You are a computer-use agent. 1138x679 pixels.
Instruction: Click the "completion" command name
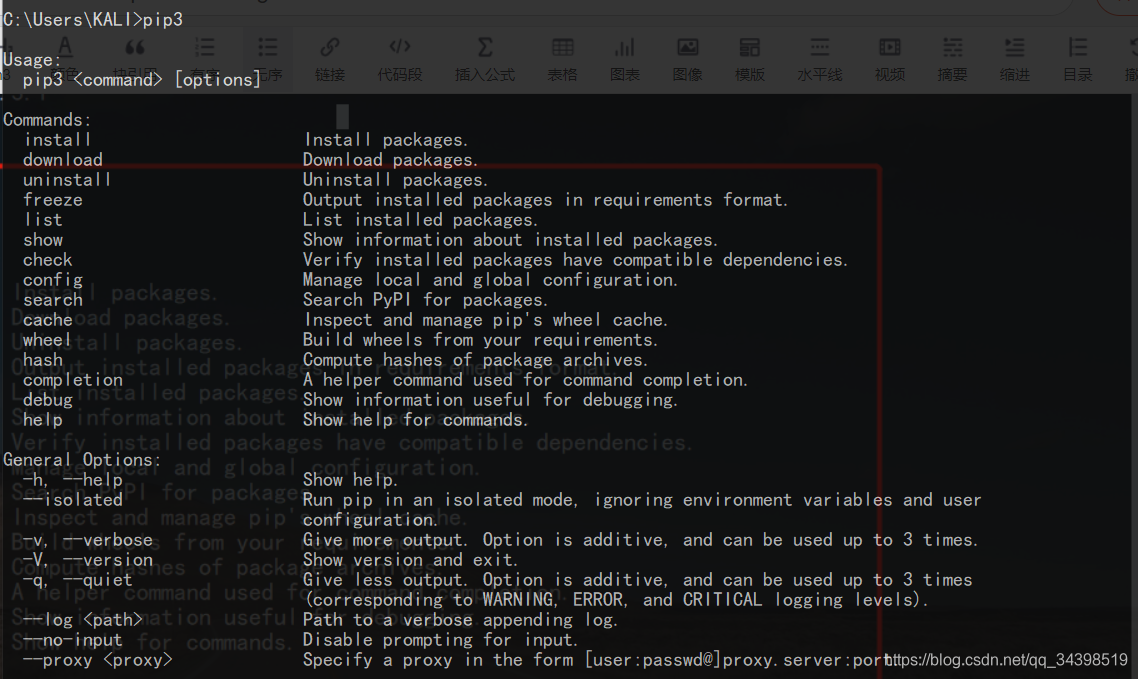pos(73,380)
